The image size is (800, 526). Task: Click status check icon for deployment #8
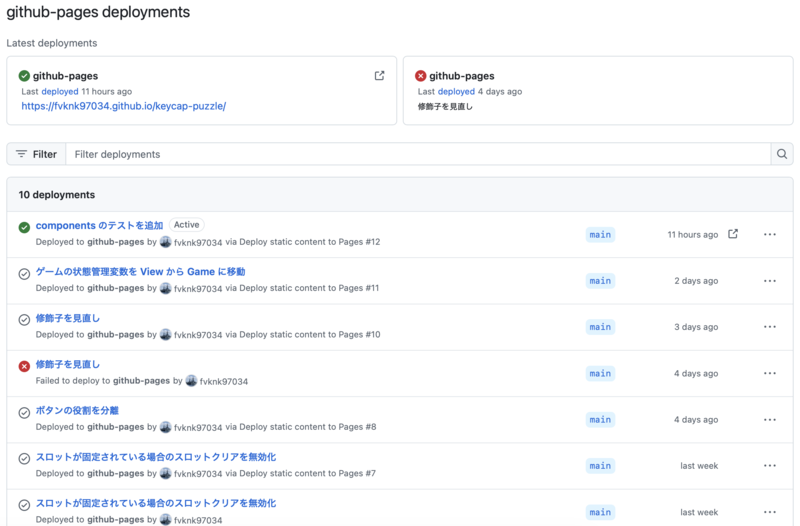[x=24, y=413]
